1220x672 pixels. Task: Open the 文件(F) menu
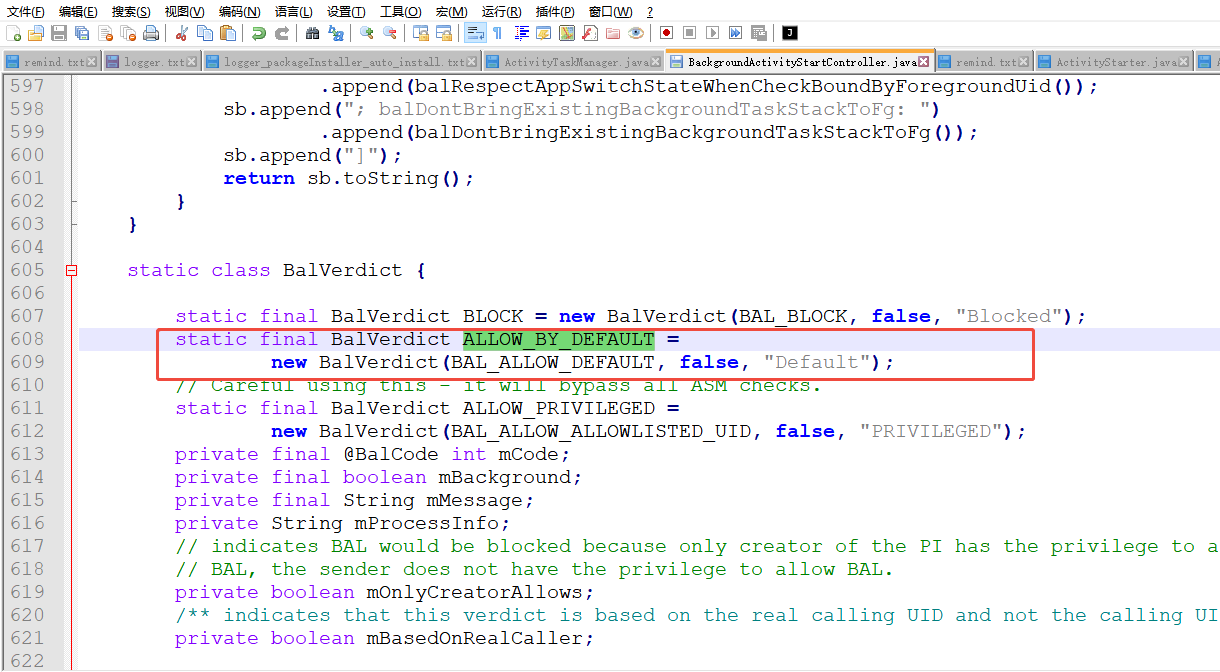[x=26, y=11]
